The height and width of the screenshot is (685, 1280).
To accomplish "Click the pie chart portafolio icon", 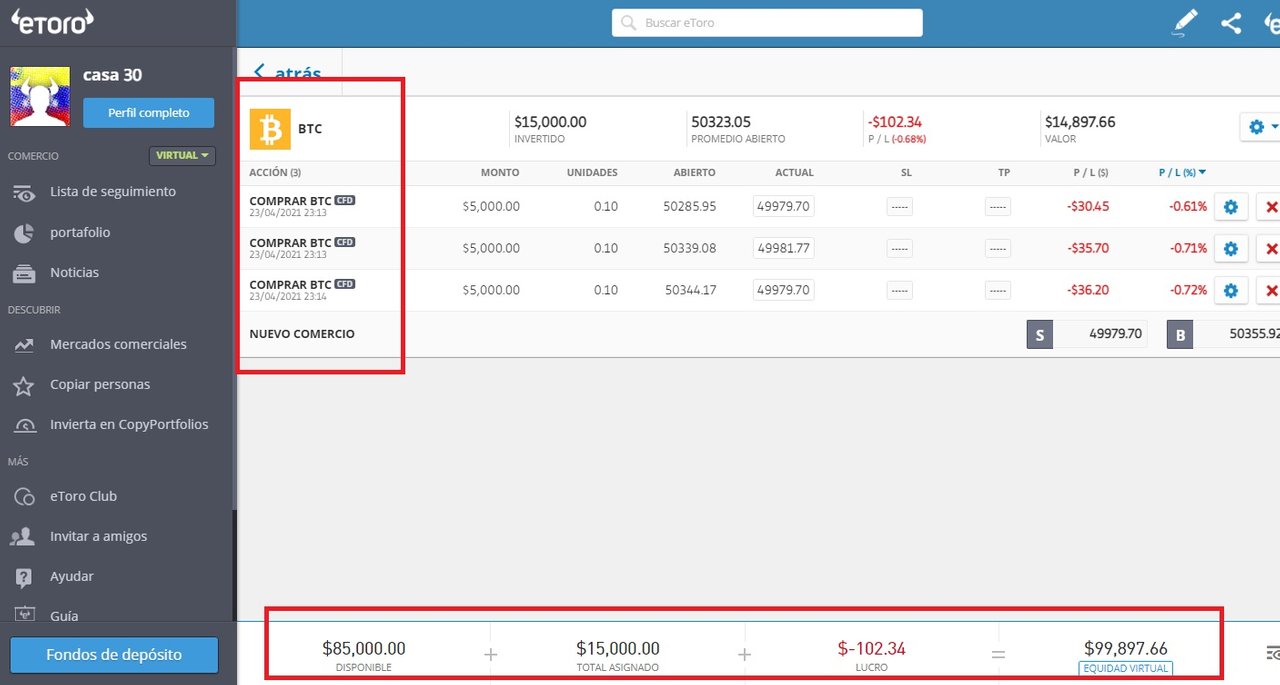I will [24, 233].
